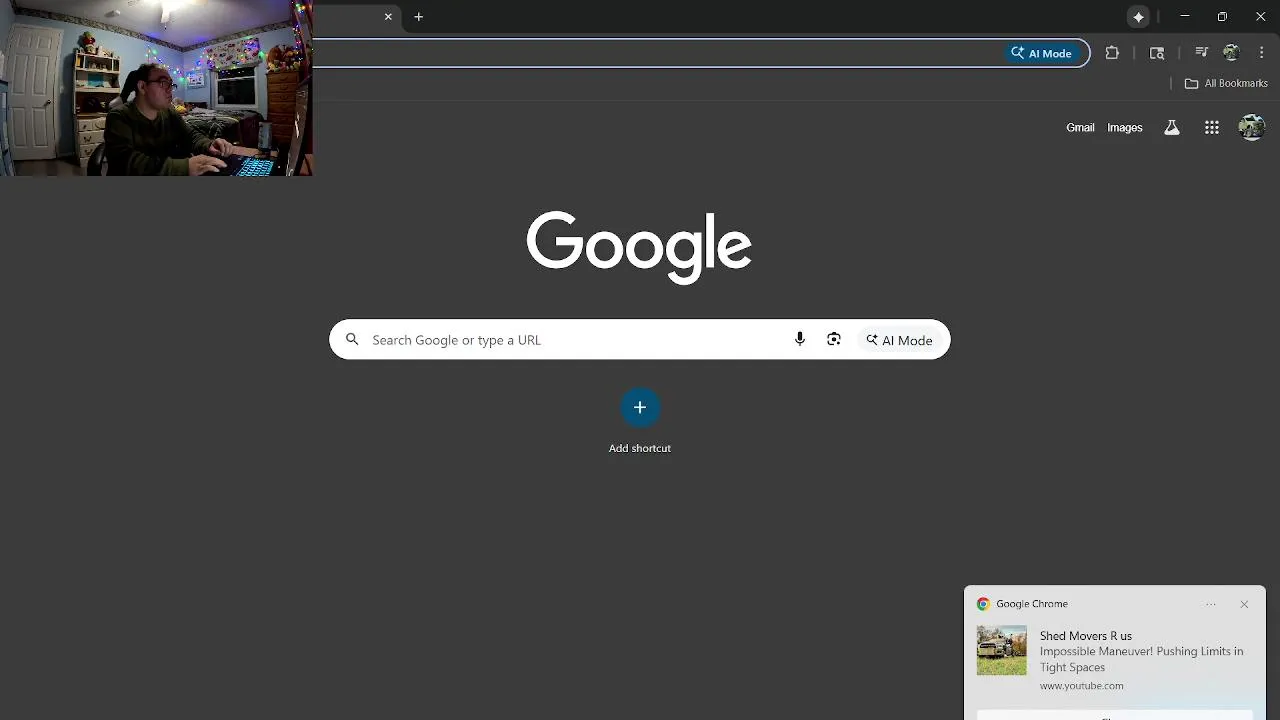1280x720 pixels.
Task: Open notification options ellipsis
Action: 1211,604
